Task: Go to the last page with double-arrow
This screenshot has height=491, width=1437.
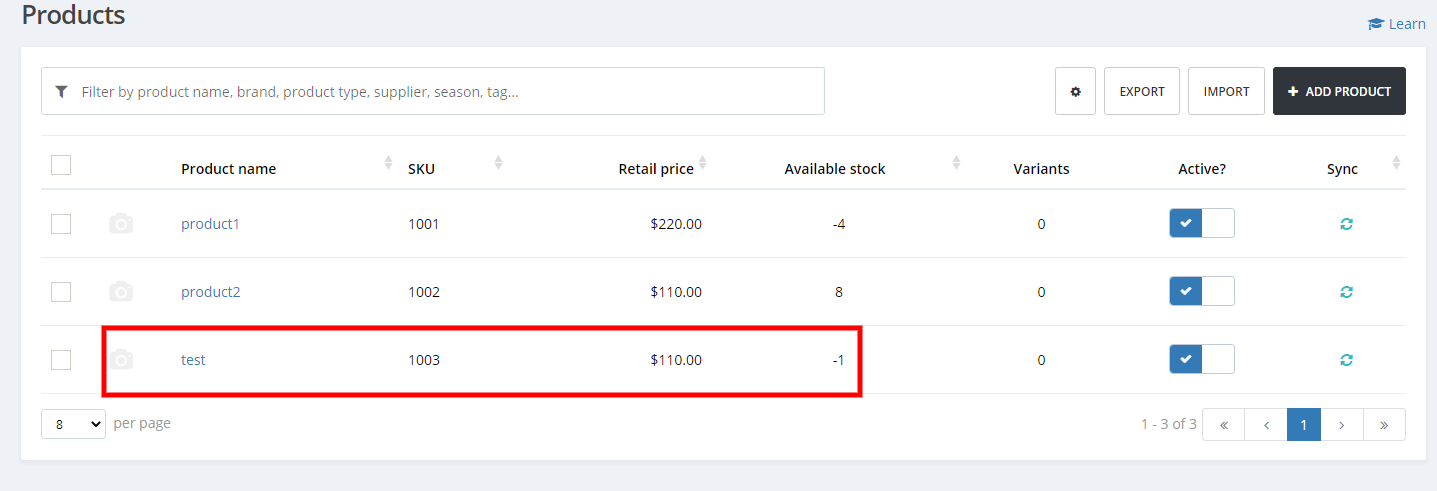Action: coord(1384,424)
